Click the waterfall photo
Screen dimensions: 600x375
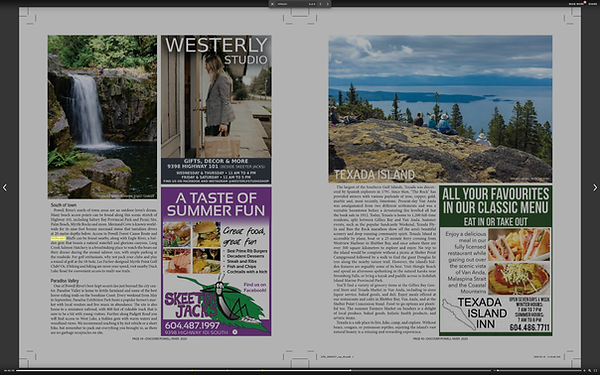point(102,117)
